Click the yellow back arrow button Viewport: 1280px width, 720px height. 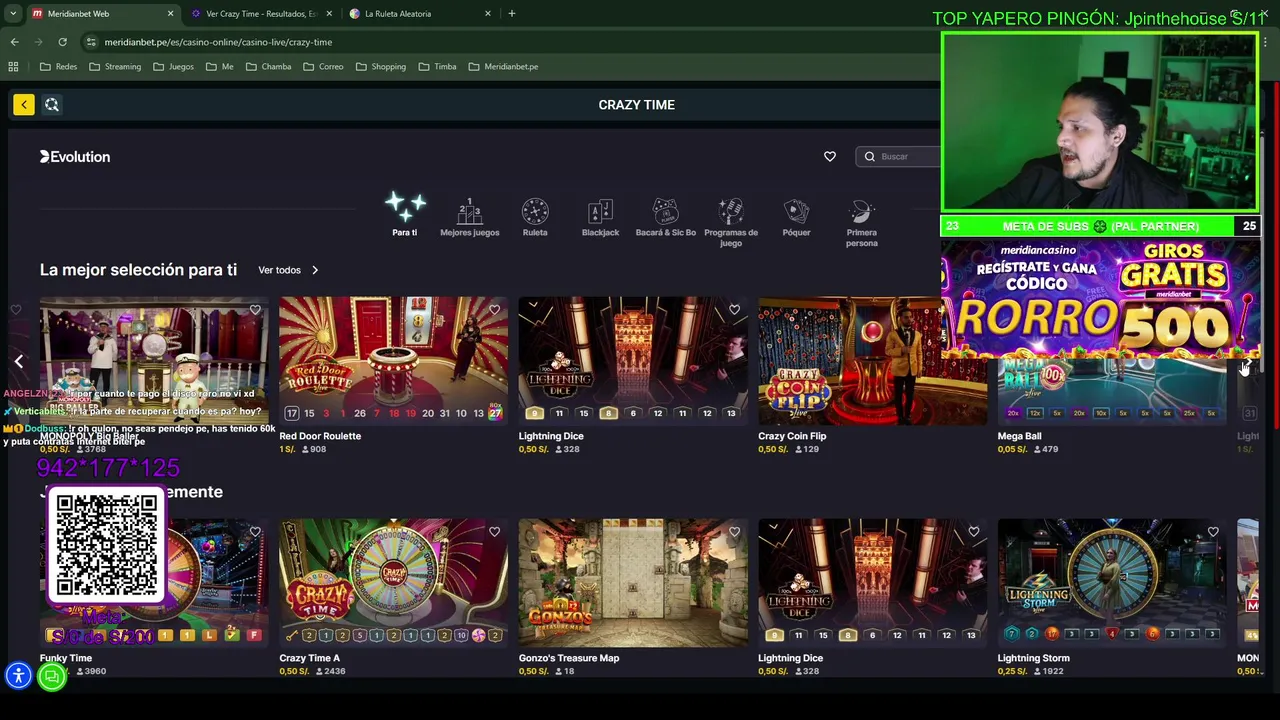24,104
